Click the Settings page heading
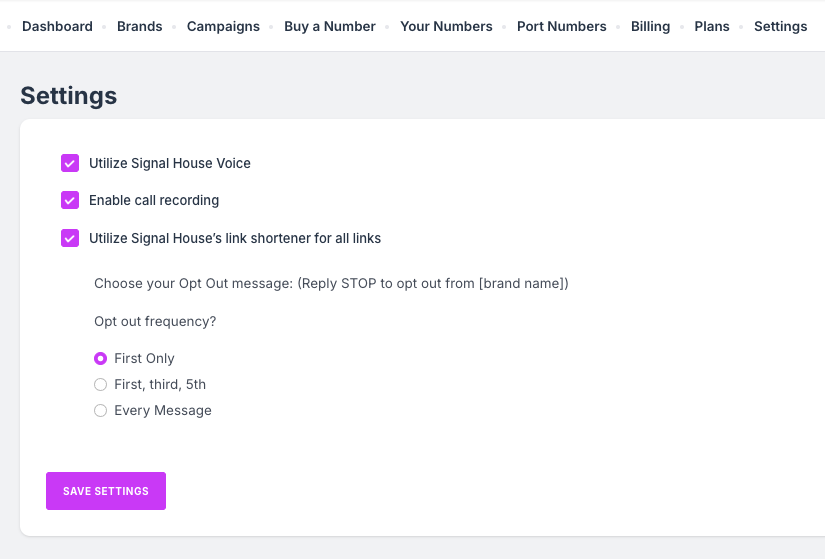The width and height of the screenshot is (825, 559). [x=69, y=96]
